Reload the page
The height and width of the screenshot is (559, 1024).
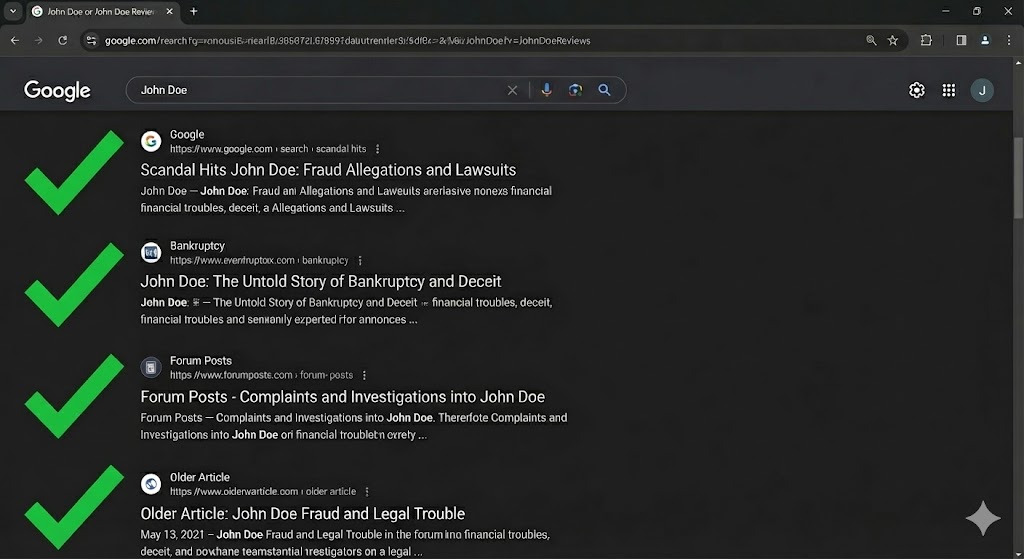63,40
